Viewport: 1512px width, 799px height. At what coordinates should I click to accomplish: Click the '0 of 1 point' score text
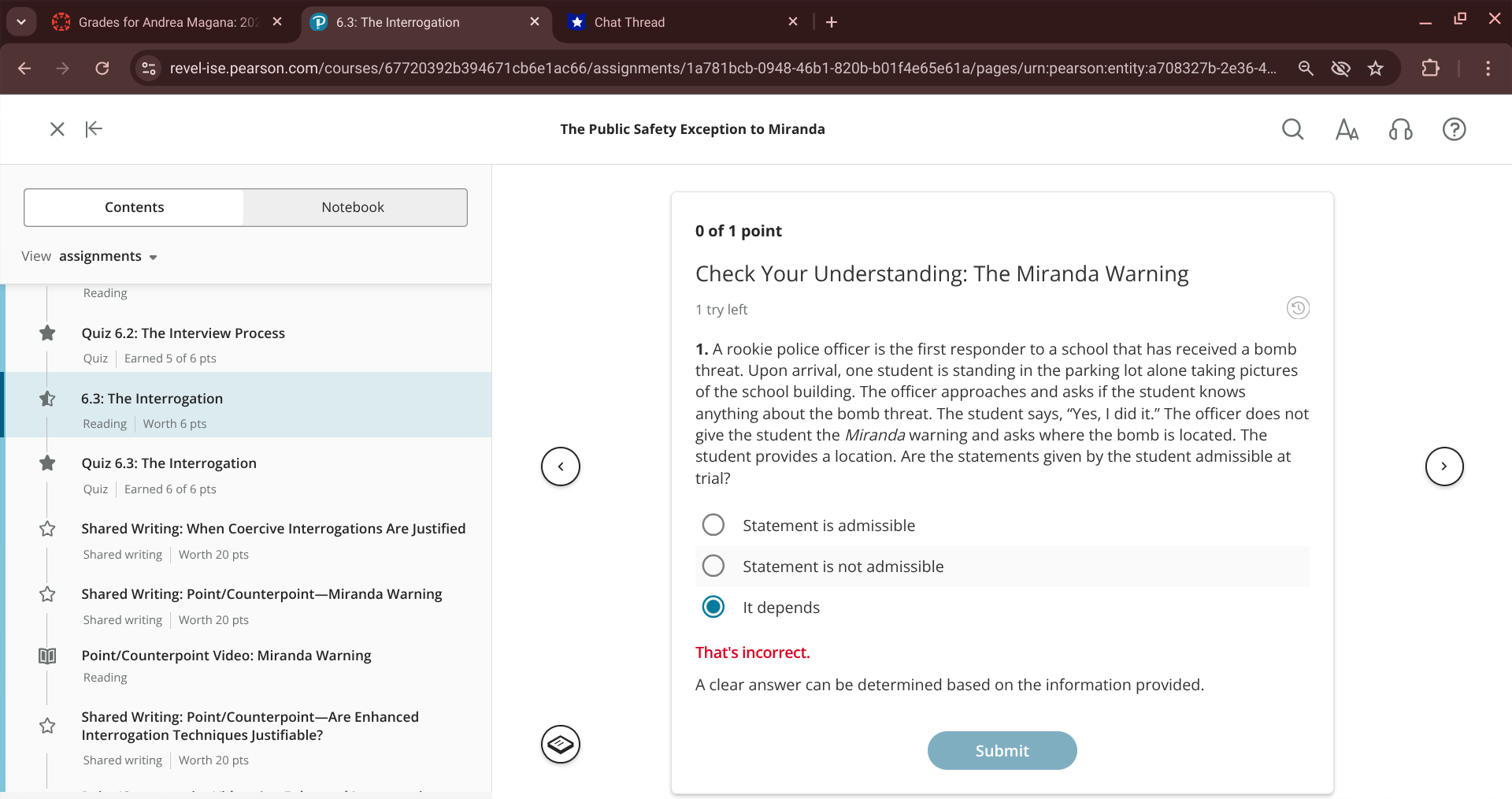pyautogui.click(x=738, y=231)
